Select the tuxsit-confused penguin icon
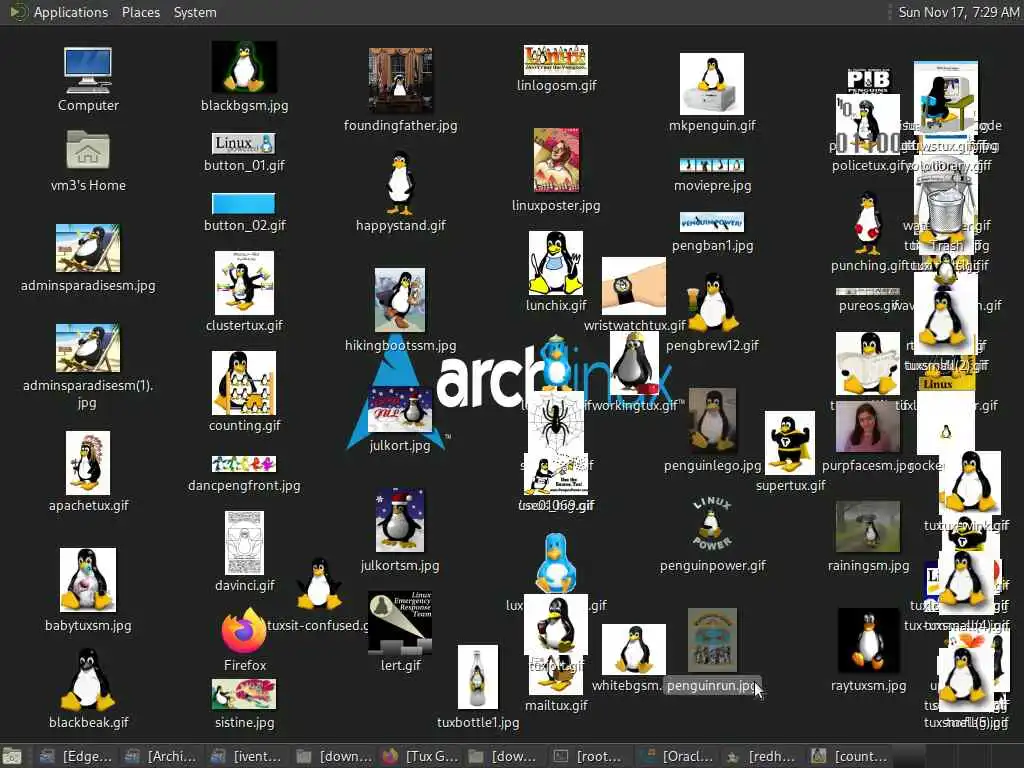1024x768 pixels. pyautogui.click(x=319, y=583)
